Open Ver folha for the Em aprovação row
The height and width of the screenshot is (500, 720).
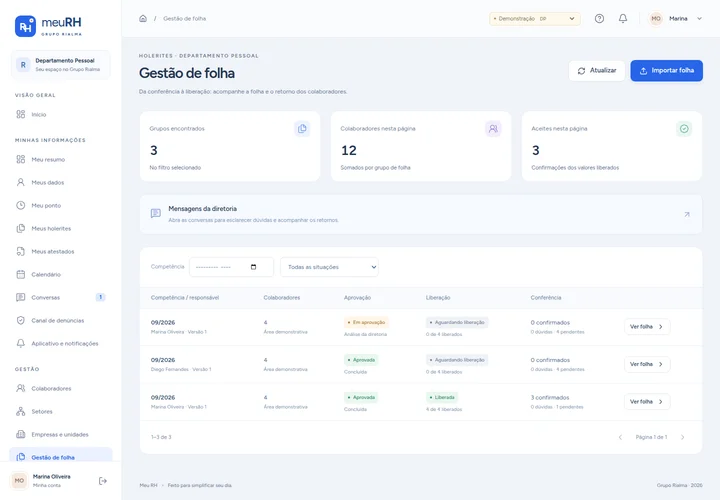pos(647,326)
